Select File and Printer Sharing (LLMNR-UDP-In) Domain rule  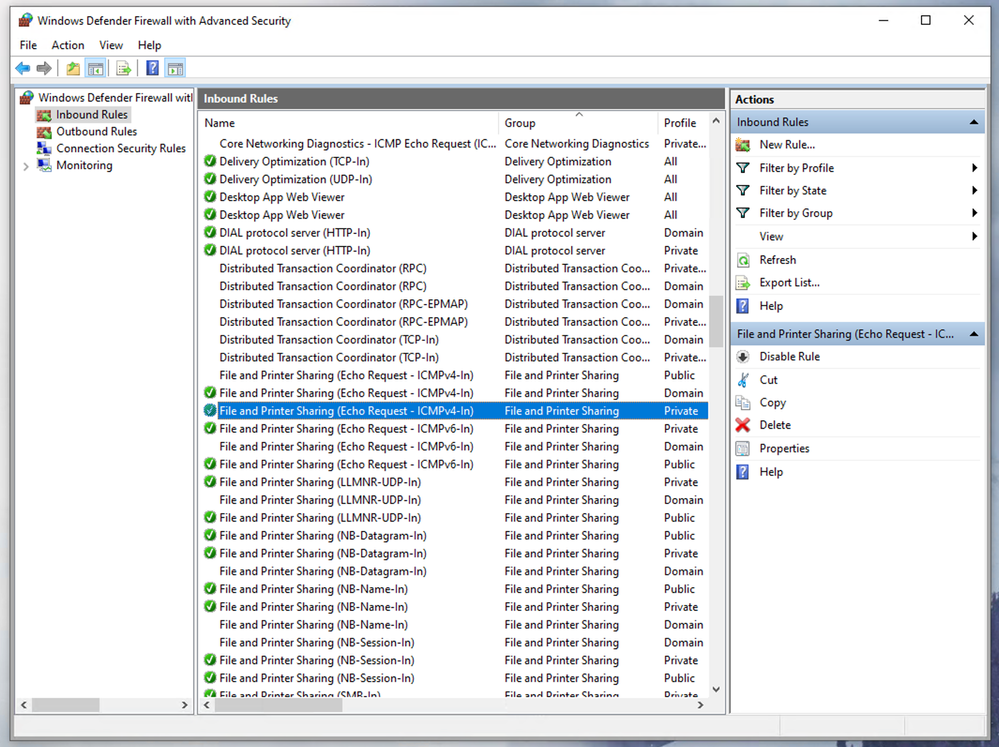pyautogui.click(x=454, y=500)
